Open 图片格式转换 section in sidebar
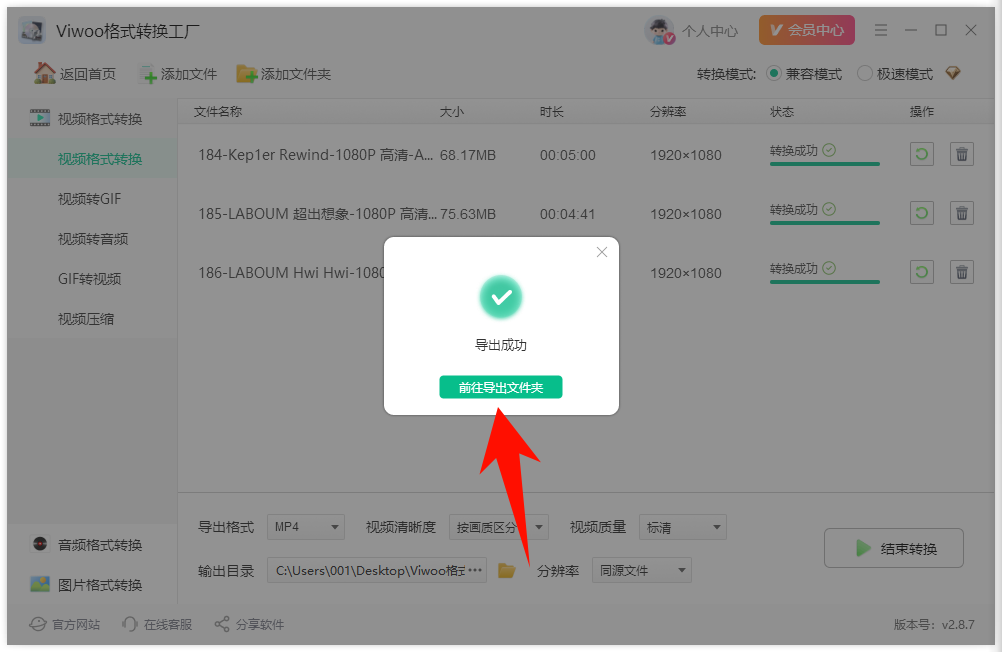Image resolution: width=1002 pixels, height=652 pixels. click(100, 585)
